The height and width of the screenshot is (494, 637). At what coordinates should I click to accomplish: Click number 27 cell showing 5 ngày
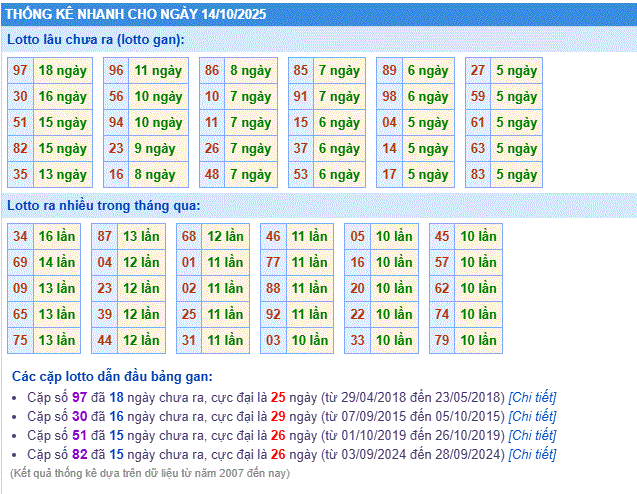(478, 71)
